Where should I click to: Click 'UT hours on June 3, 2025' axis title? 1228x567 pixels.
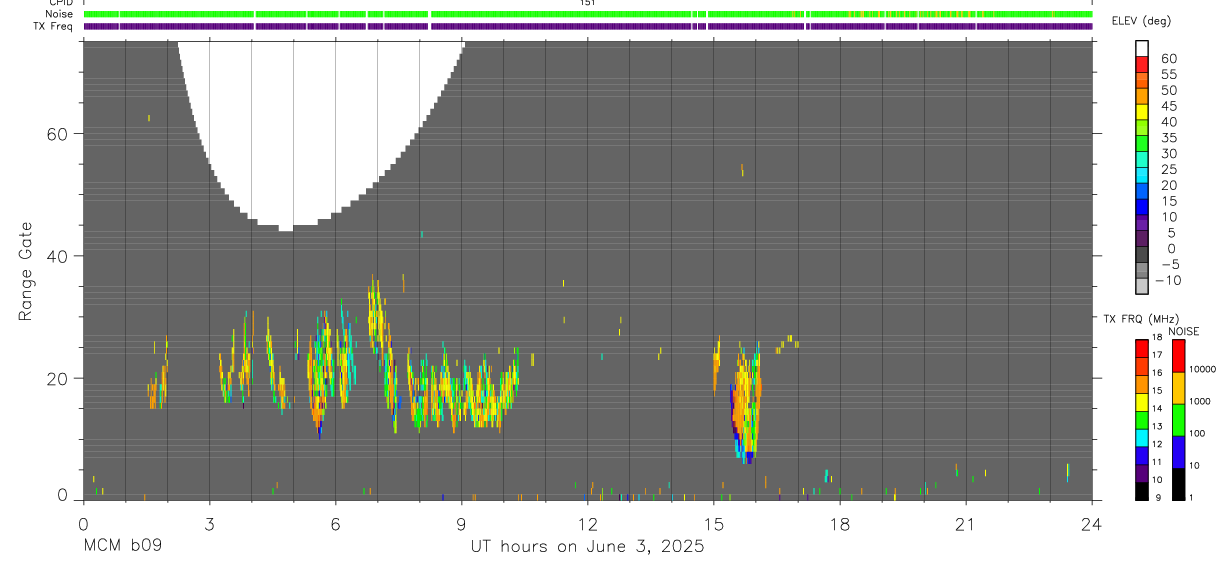(x=588, y=547)
